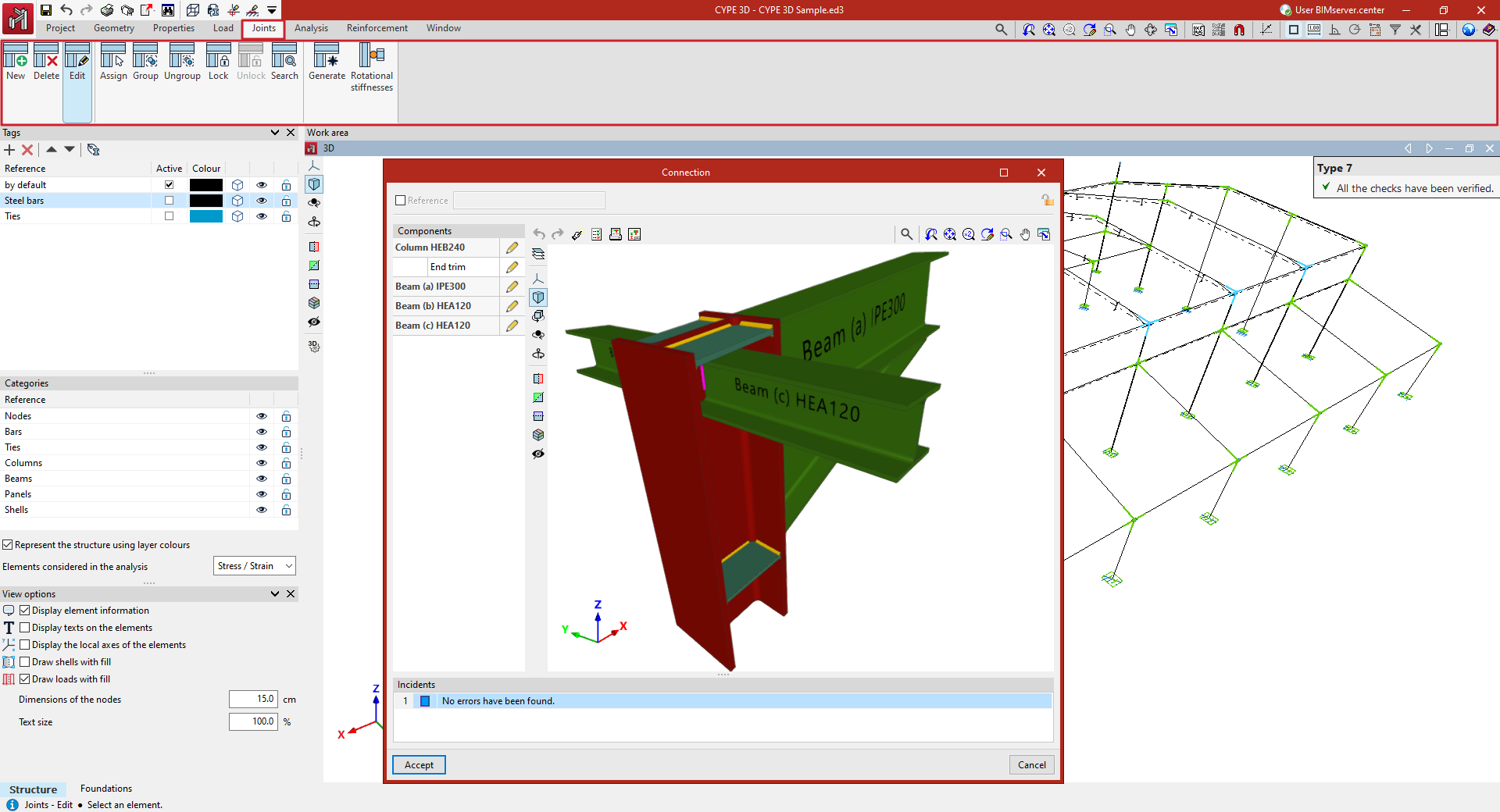Click the magnet snap icon in top toolbar

1239,30
